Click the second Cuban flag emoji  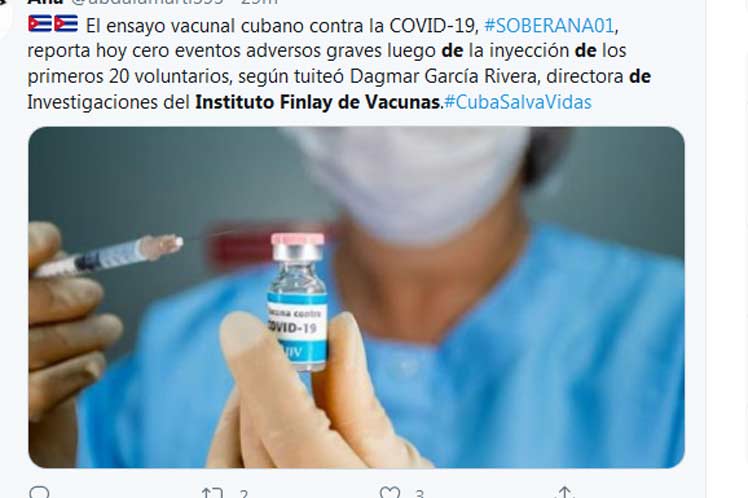(x=66, y=24)
